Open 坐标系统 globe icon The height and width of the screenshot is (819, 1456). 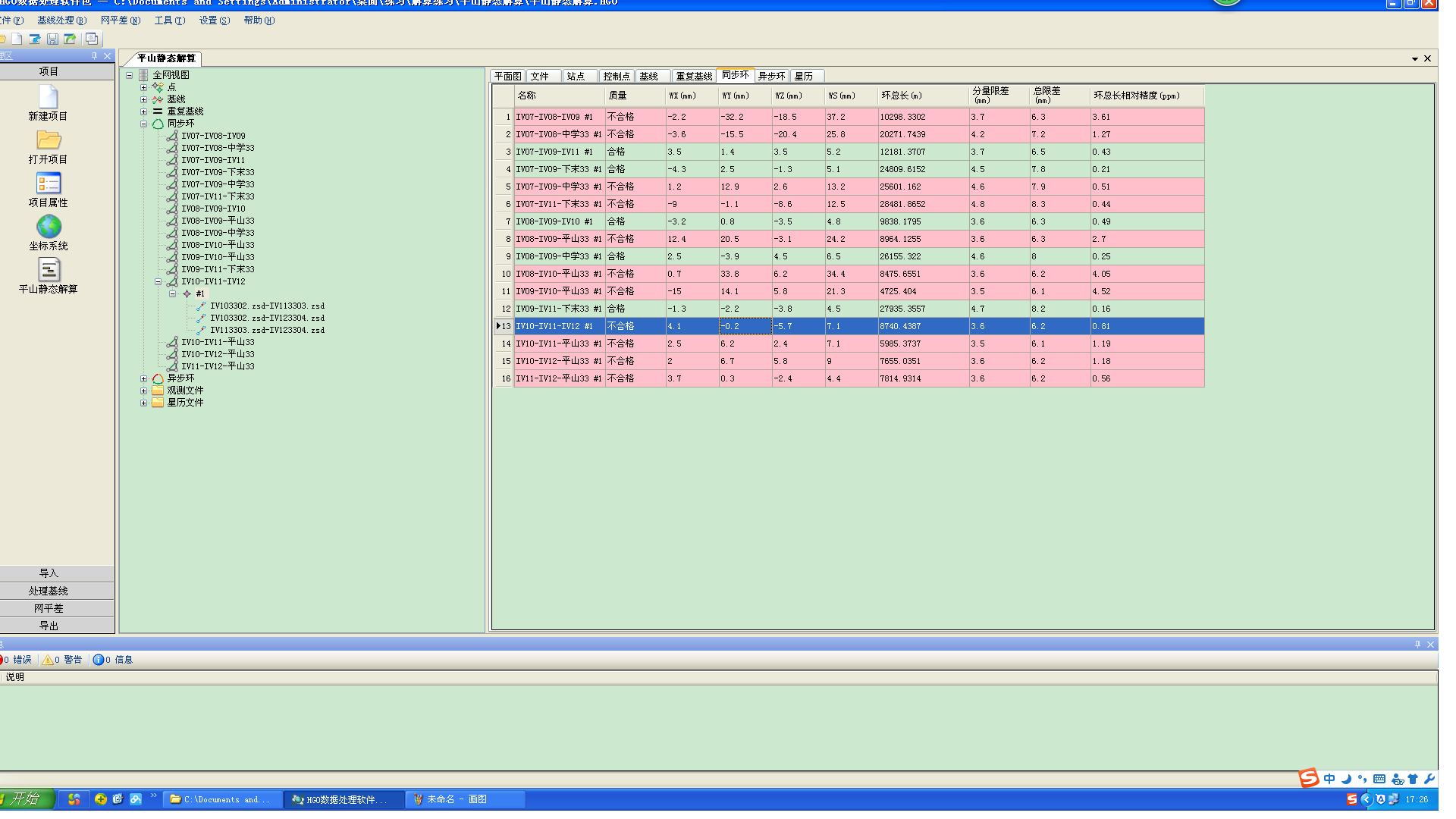[x=49, y=226]
